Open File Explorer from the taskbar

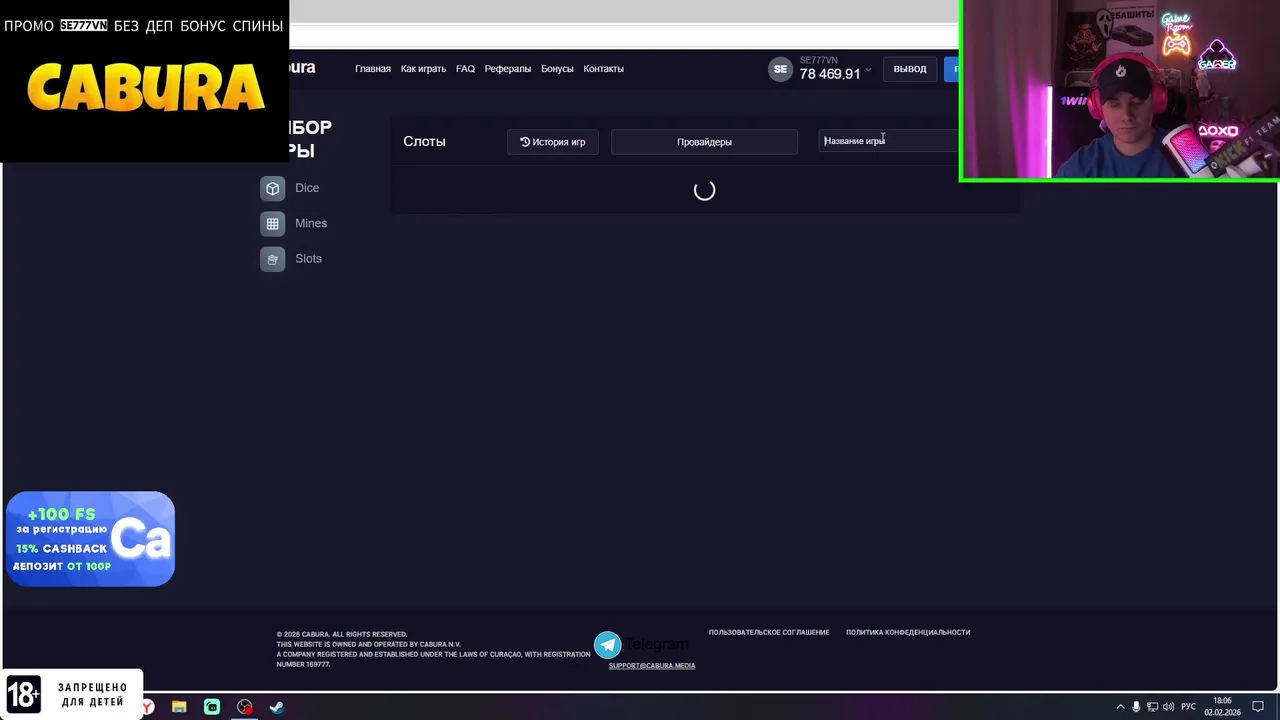pyautogui.click(x=179, y=707)
